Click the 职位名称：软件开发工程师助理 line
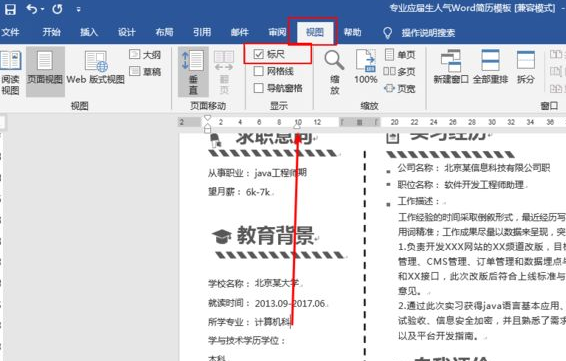The height and width of the screenshot is (361, 566). (461, 185)
